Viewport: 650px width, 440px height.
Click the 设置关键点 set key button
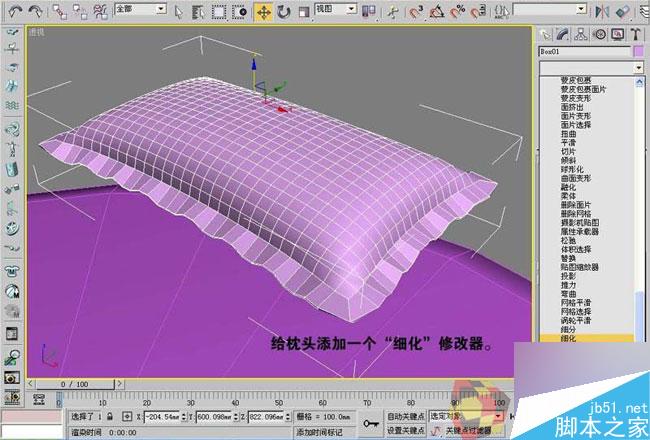click(x=406, y=430)
